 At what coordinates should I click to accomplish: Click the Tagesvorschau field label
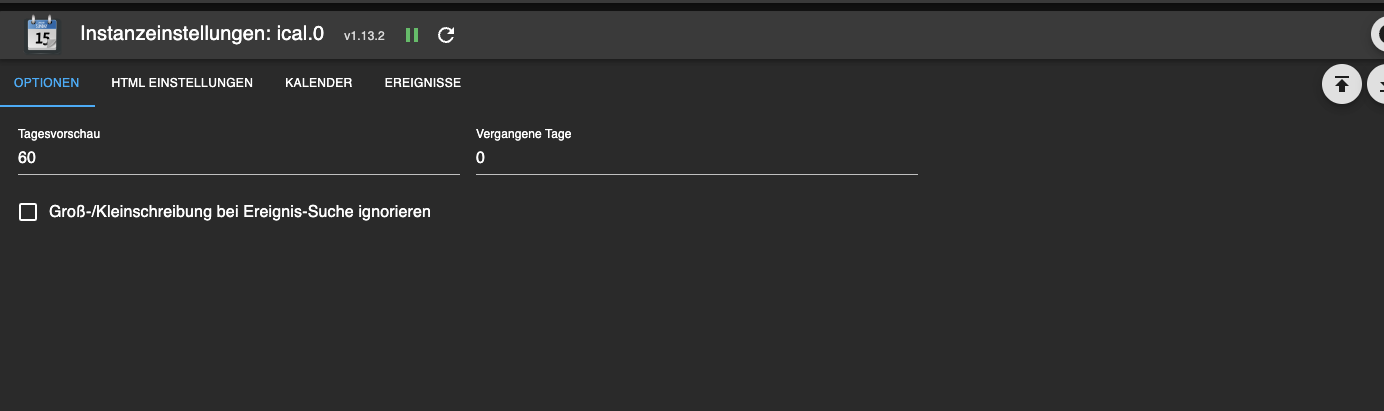click(x=59, y=134)
